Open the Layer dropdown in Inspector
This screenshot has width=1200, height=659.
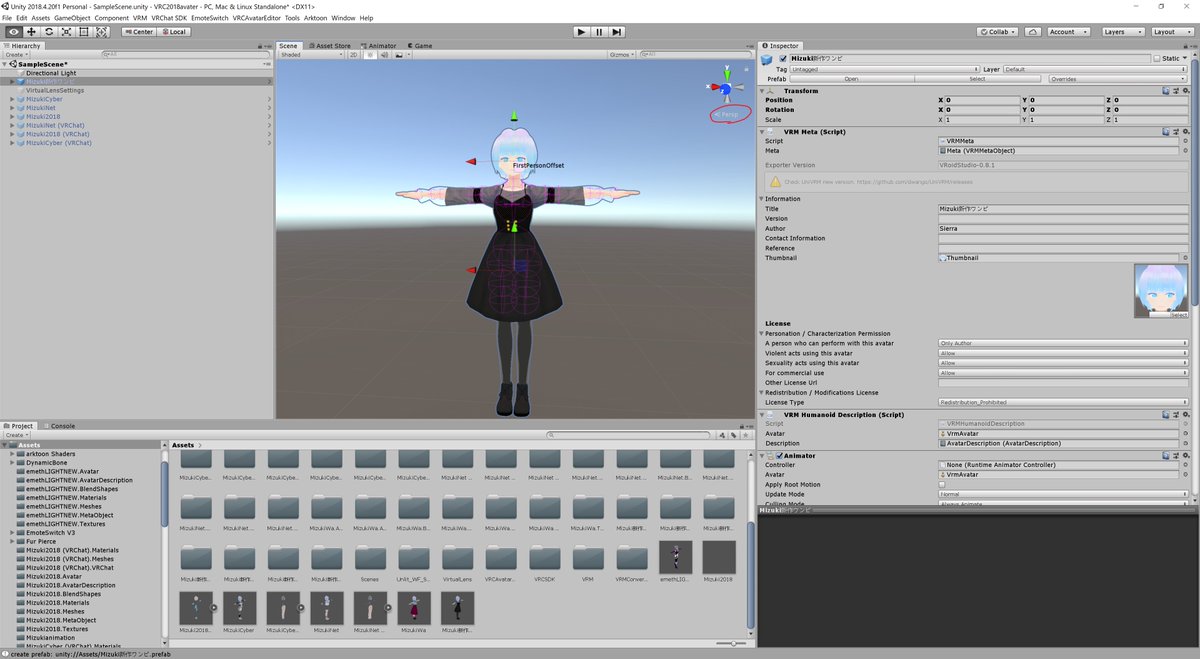coord(1096,69)
